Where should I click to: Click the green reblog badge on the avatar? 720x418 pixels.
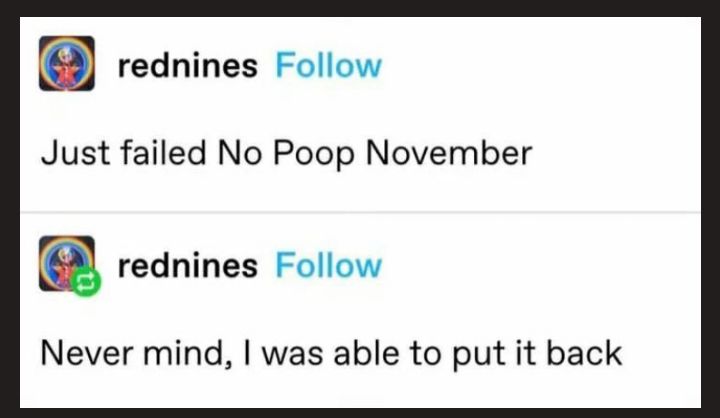(84, 283)
